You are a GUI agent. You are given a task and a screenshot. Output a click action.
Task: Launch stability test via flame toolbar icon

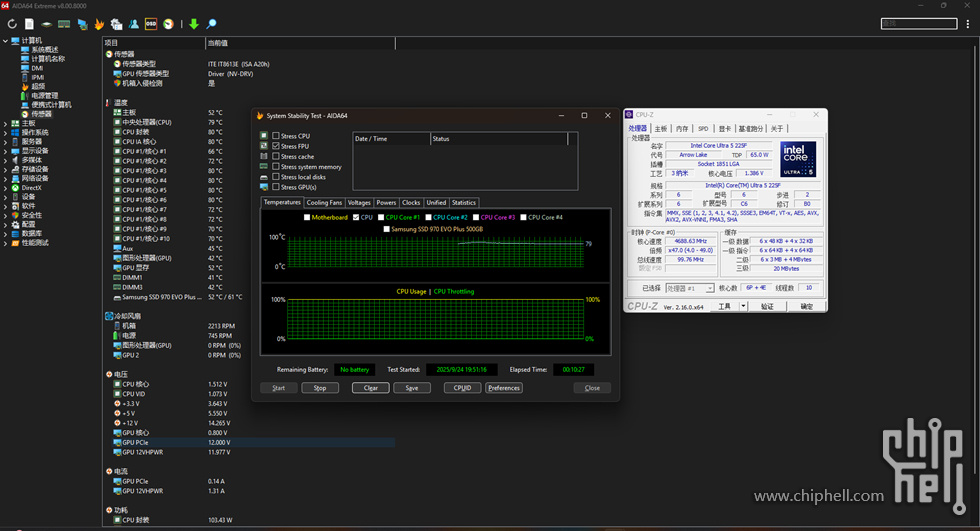(x=99, y=24)
